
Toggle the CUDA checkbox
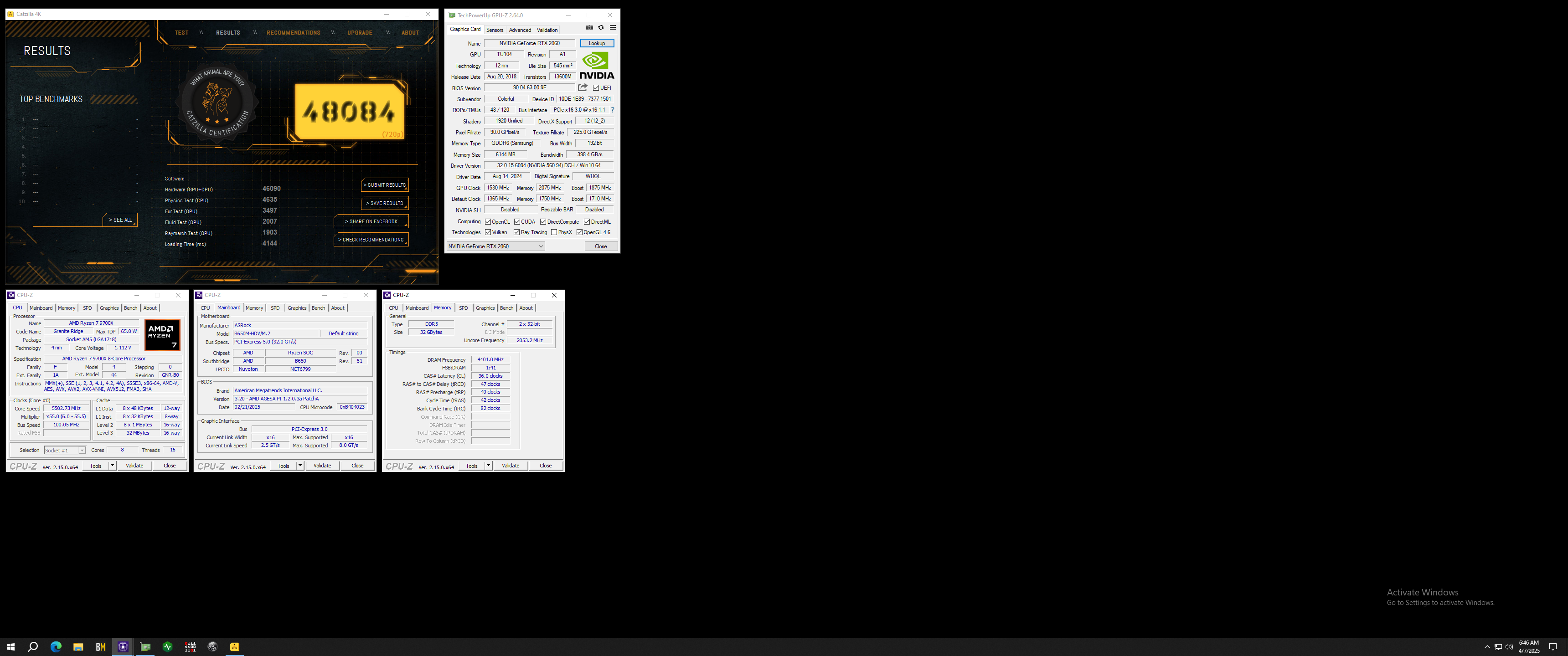517,221
